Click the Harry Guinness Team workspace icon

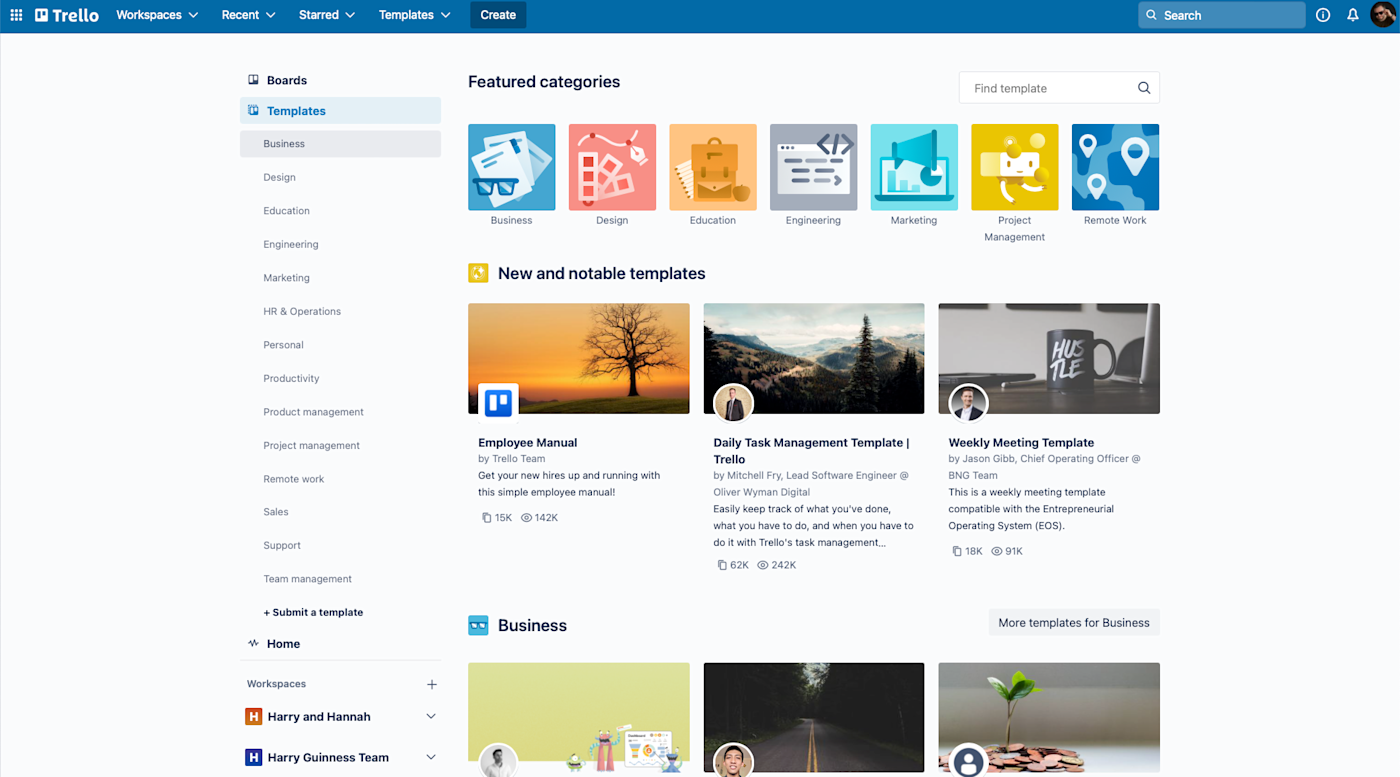coord(254,758)
